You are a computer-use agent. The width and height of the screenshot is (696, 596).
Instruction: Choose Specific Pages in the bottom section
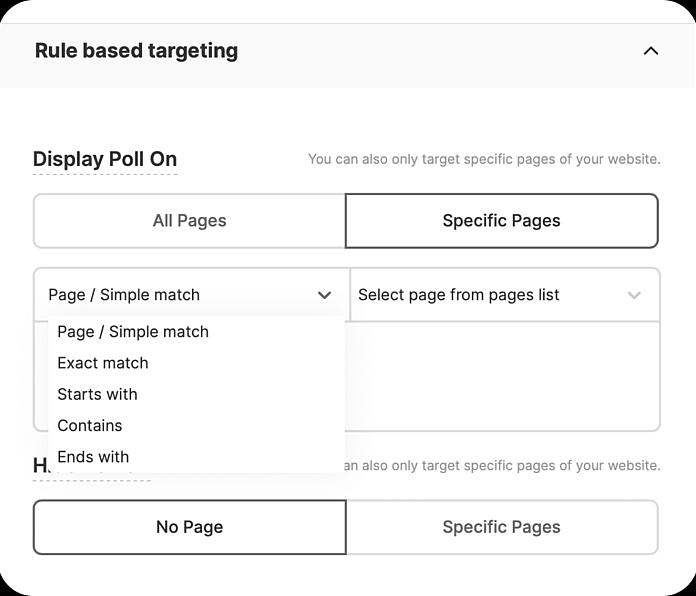(502, 527)
